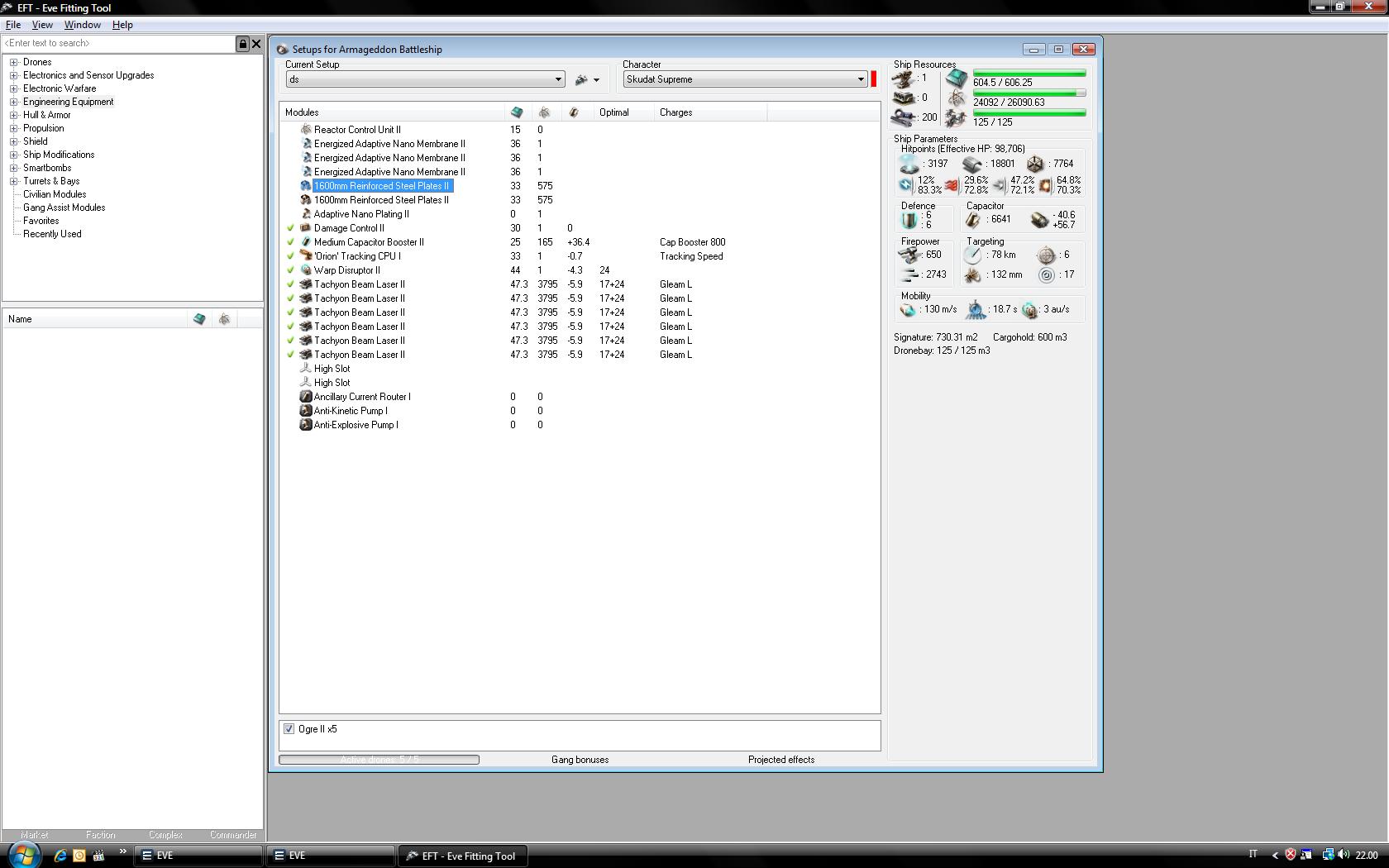Open the File menu

point(13,25)
